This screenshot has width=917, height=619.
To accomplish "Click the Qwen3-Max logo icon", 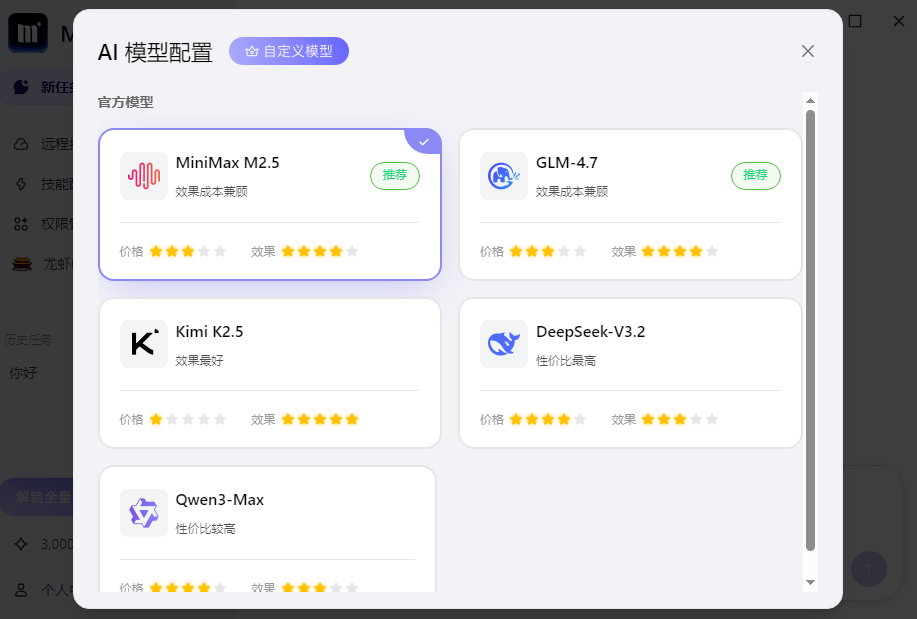I will 144,513.
